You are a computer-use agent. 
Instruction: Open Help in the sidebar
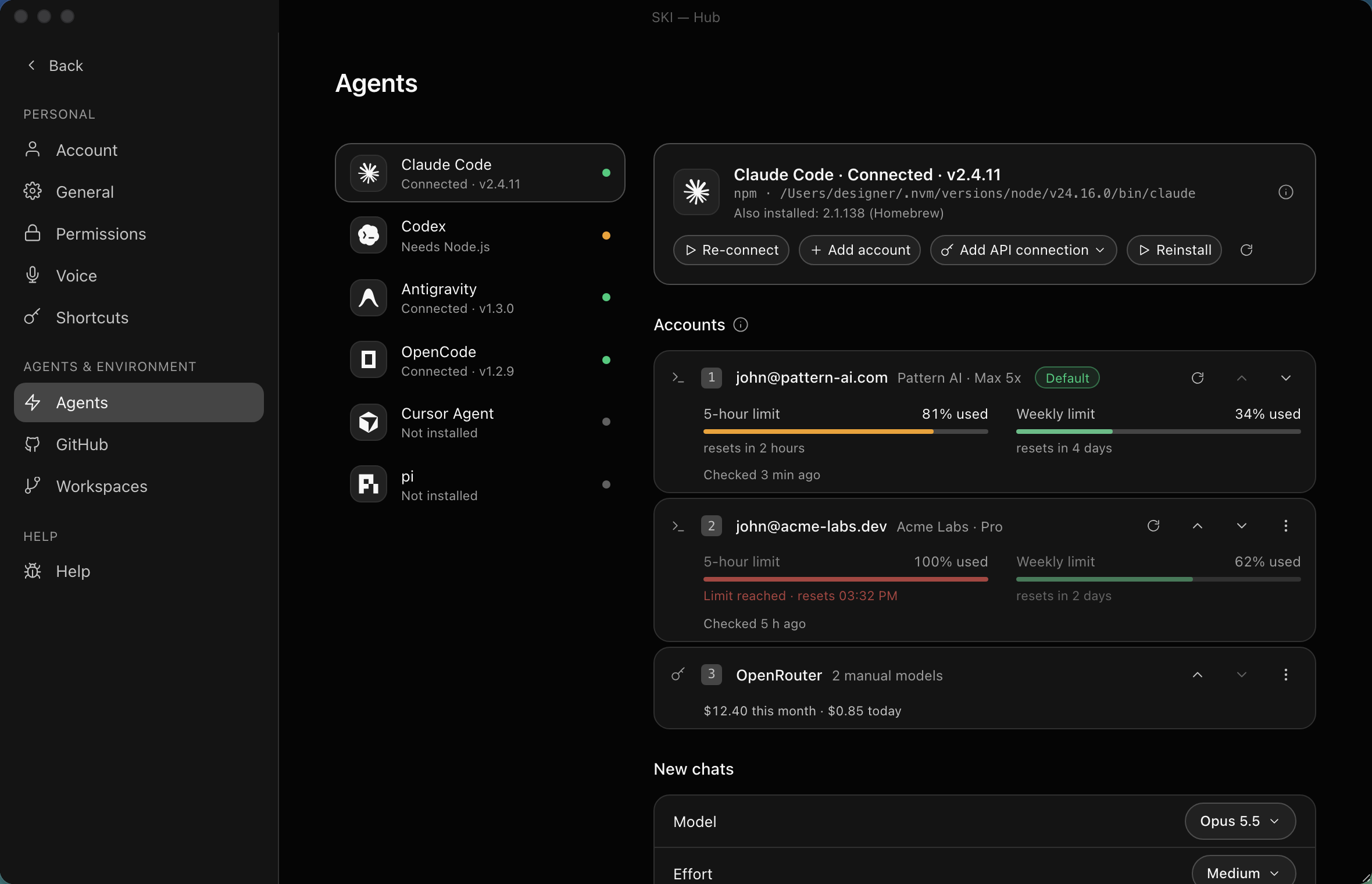(138, 571)
